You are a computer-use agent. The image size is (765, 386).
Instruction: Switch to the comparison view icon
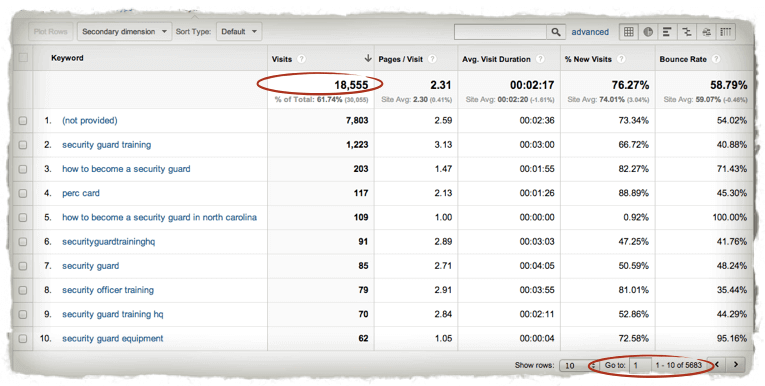[686, 32]
